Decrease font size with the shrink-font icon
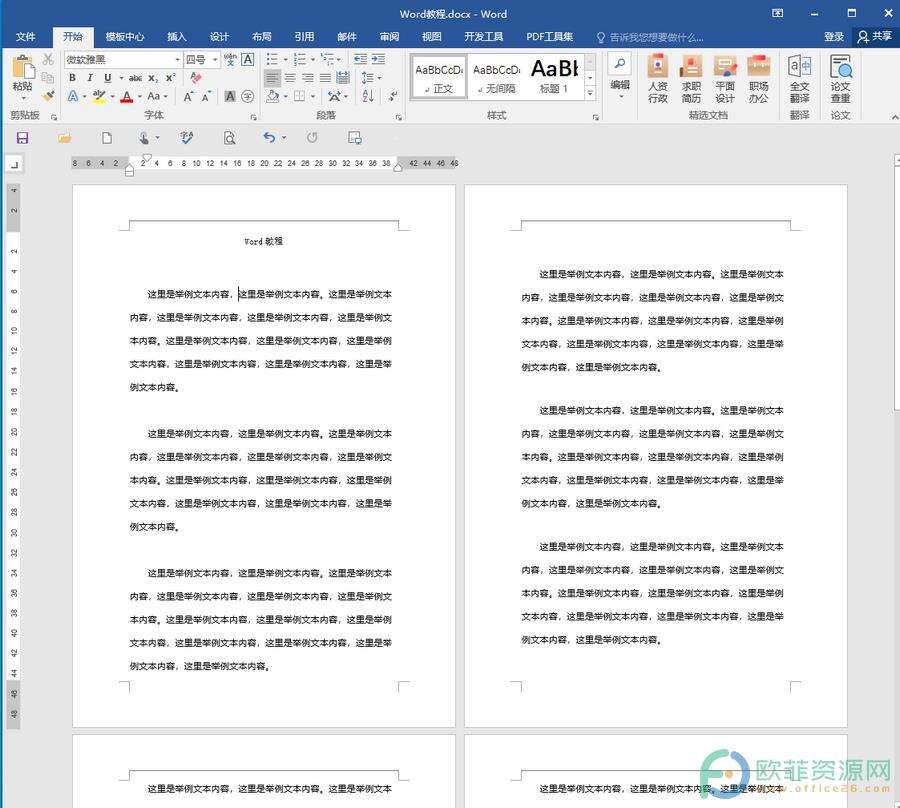The height and width of the screenshot is (808, 900). (205, 96)
